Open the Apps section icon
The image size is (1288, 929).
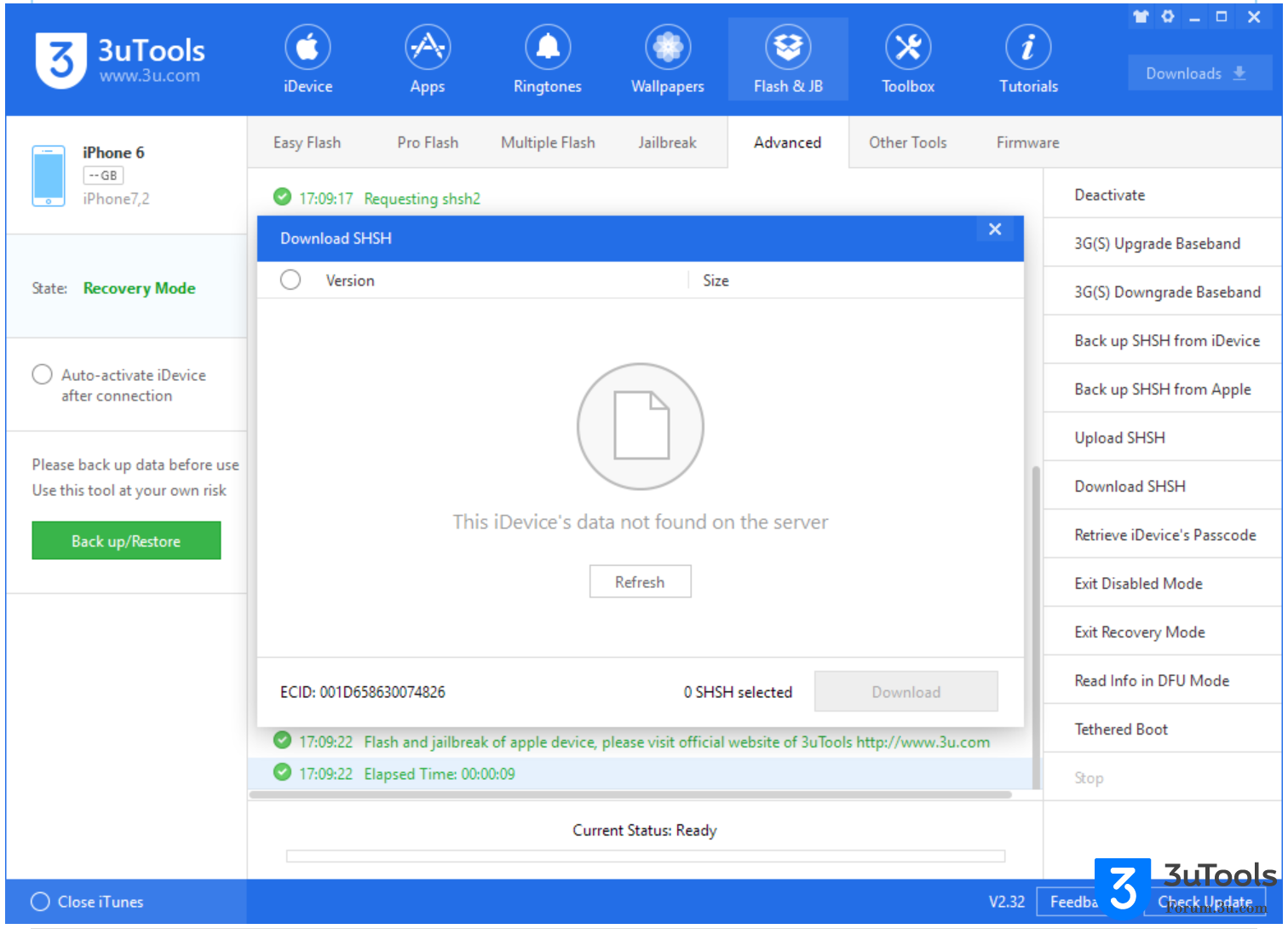click(x=428, y=48)
